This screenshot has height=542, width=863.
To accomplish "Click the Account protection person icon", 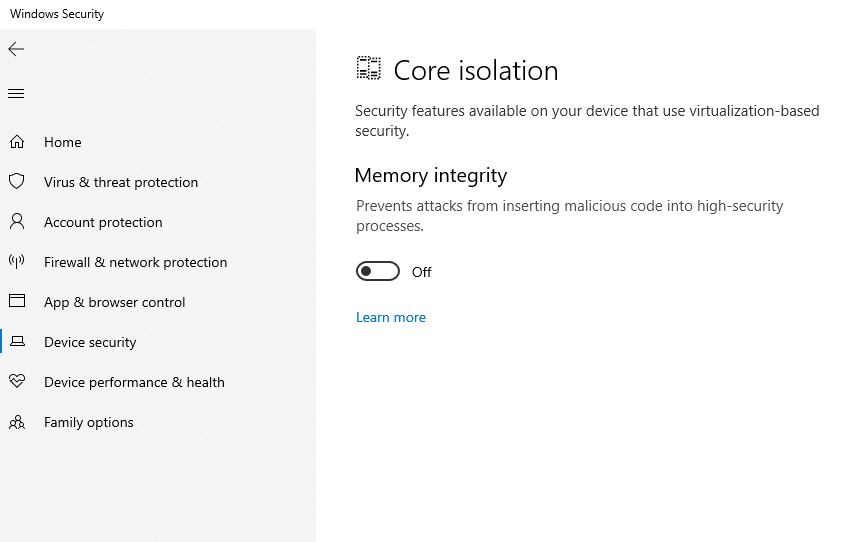I will click(17, 222).
